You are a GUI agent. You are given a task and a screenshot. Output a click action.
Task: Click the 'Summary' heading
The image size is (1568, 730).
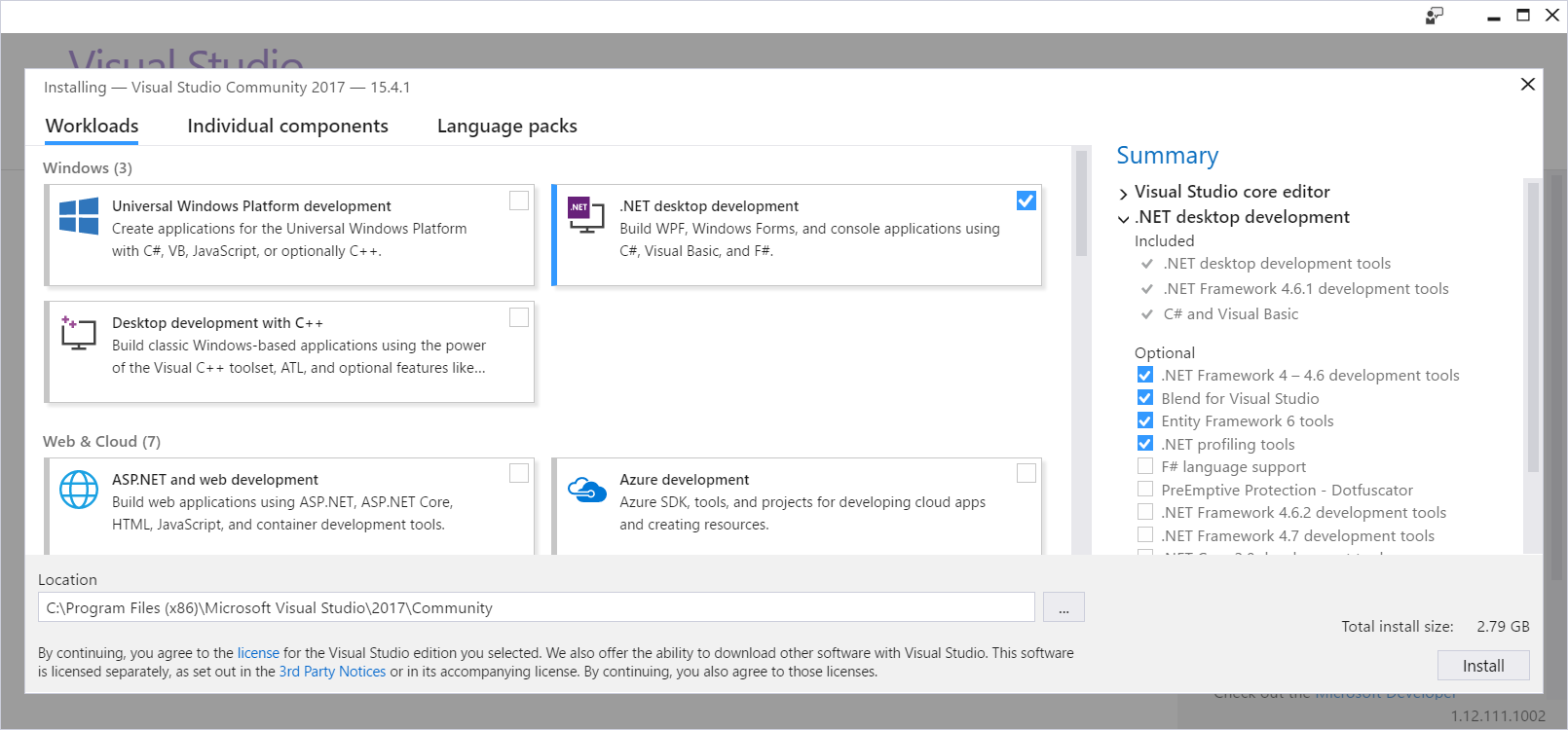point(1167,156)
